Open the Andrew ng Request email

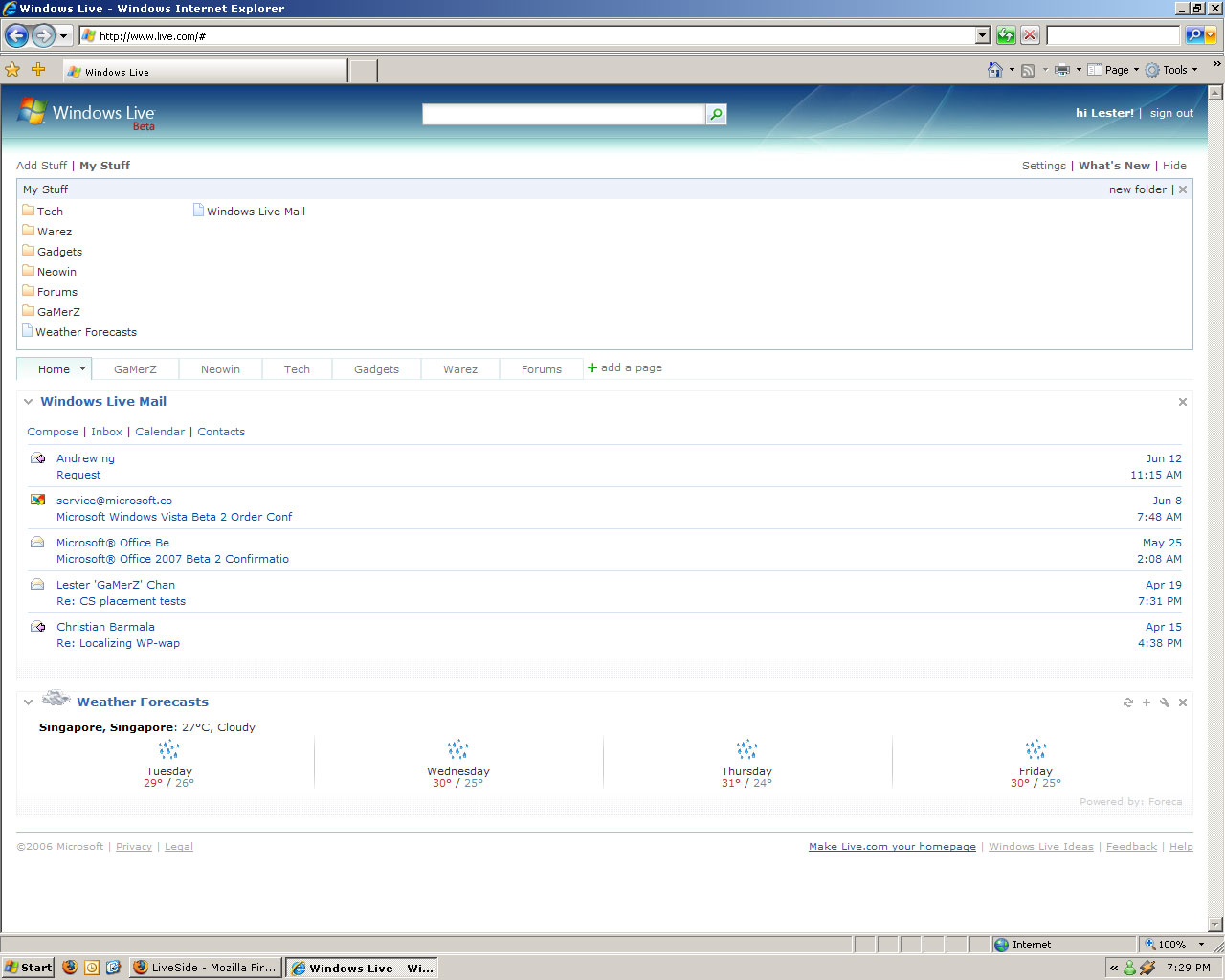(605, 466)
